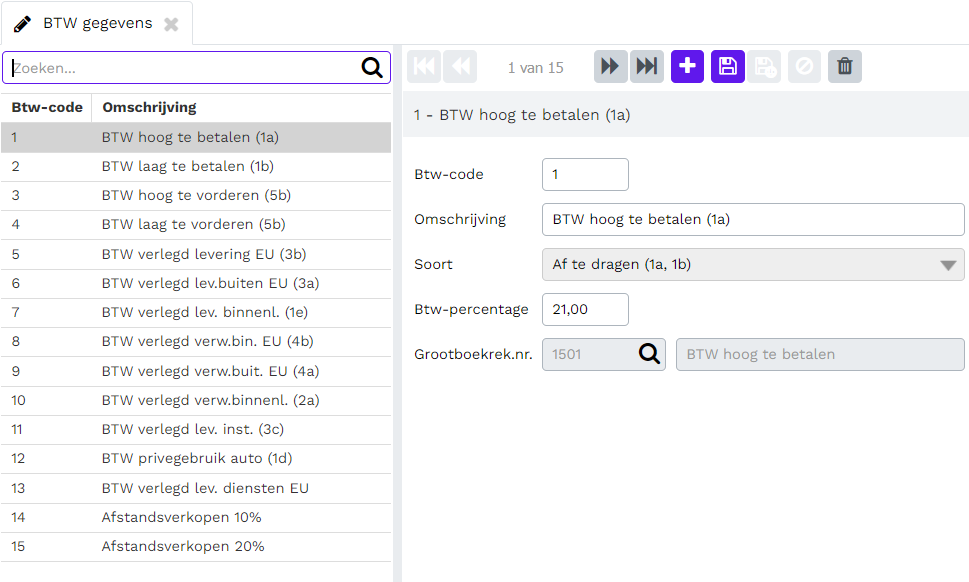The height and width of the screenshot is (582, 969).
Task: Click the cancel circle-slash icon
Action: tap(804, 66)
